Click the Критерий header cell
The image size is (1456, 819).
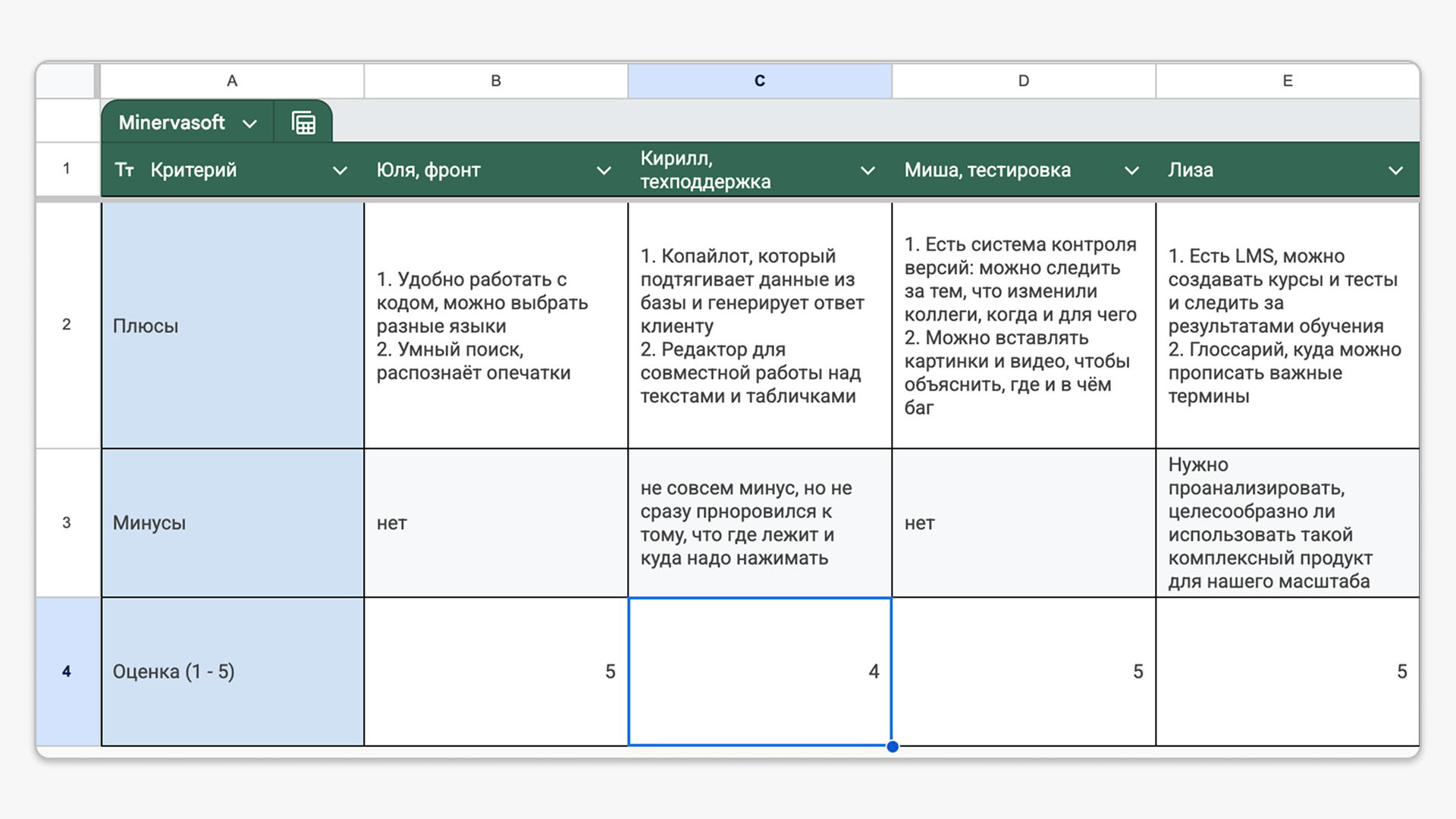(233, 170)
